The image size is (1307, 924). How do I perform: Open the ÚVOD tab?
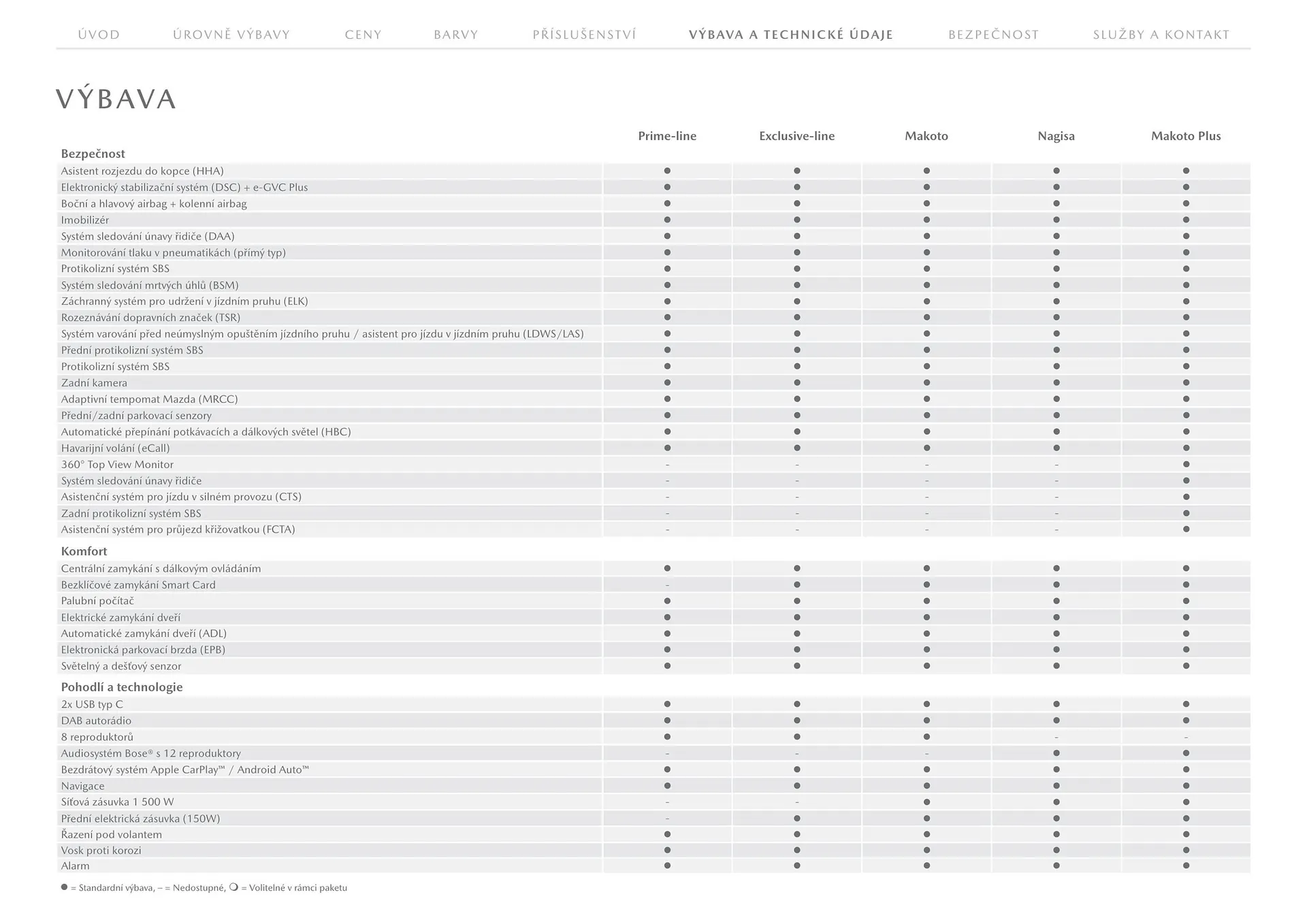coord(99,35)
